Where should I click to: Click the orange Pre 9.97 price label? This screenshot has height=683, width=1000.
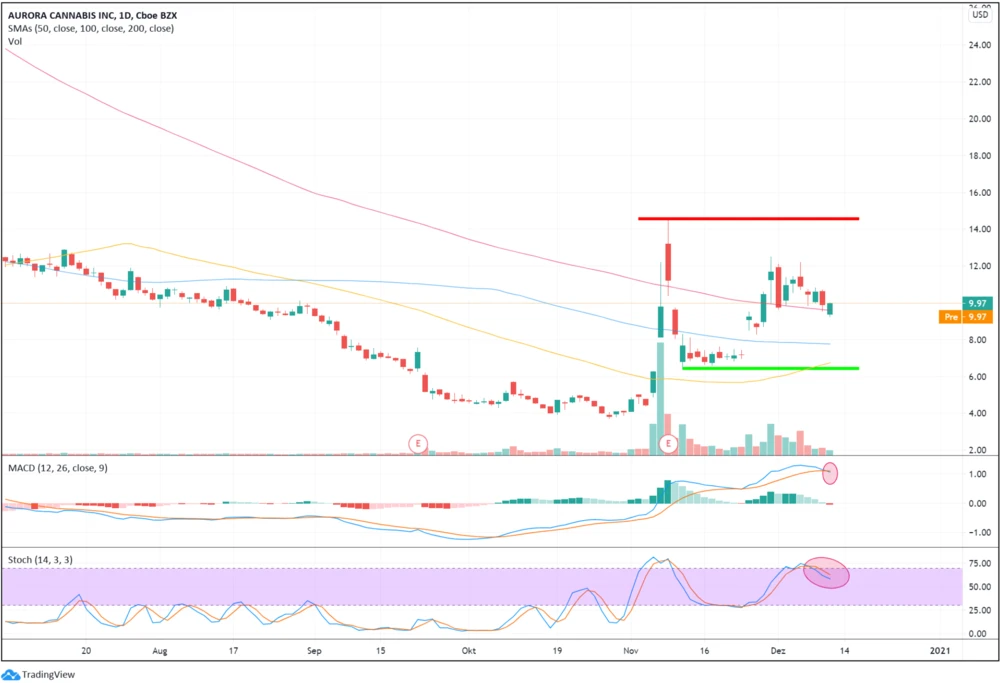click(x=964, y=317)
